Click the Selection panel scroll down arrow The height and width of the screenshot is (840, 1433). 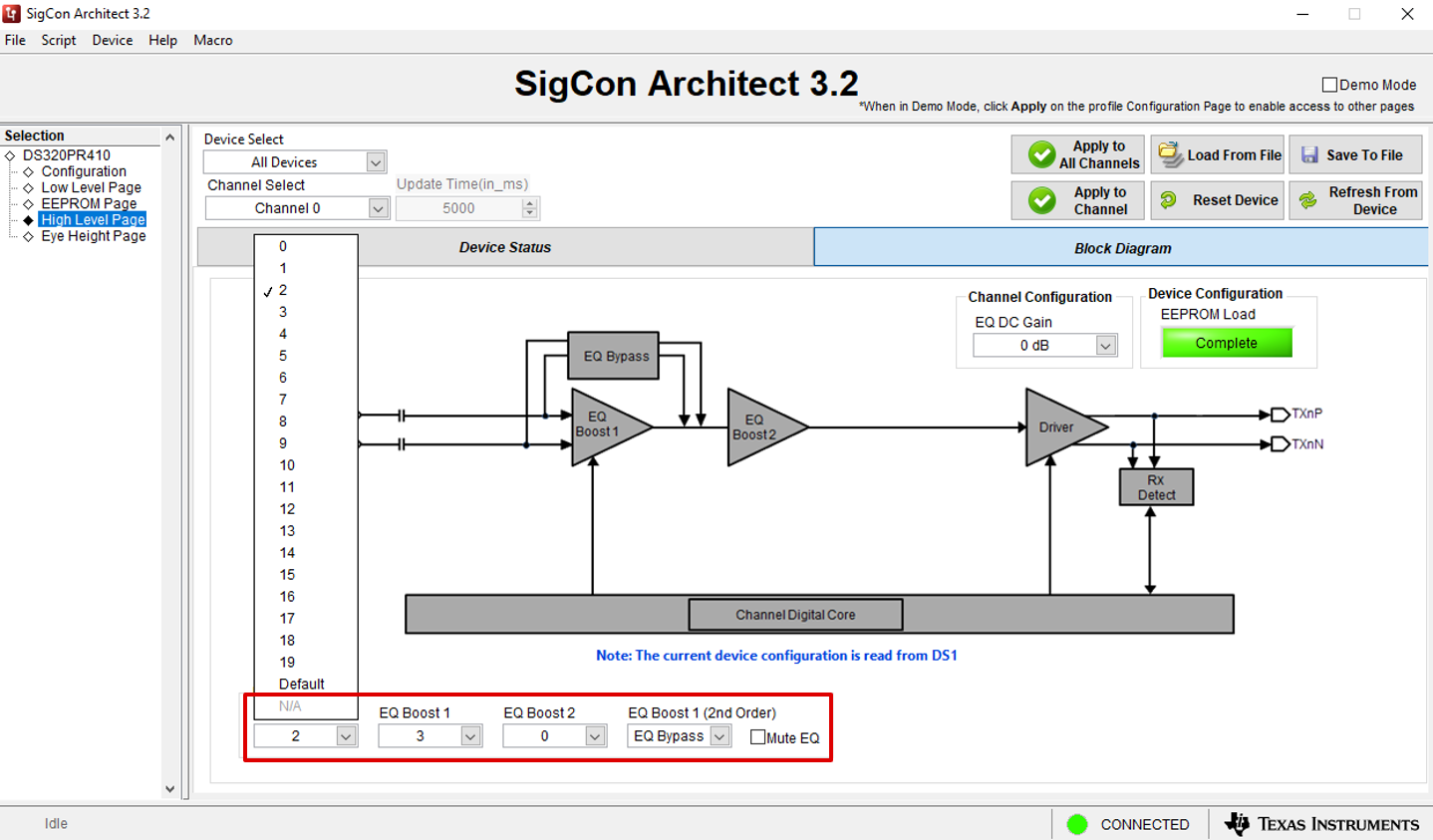169,789
